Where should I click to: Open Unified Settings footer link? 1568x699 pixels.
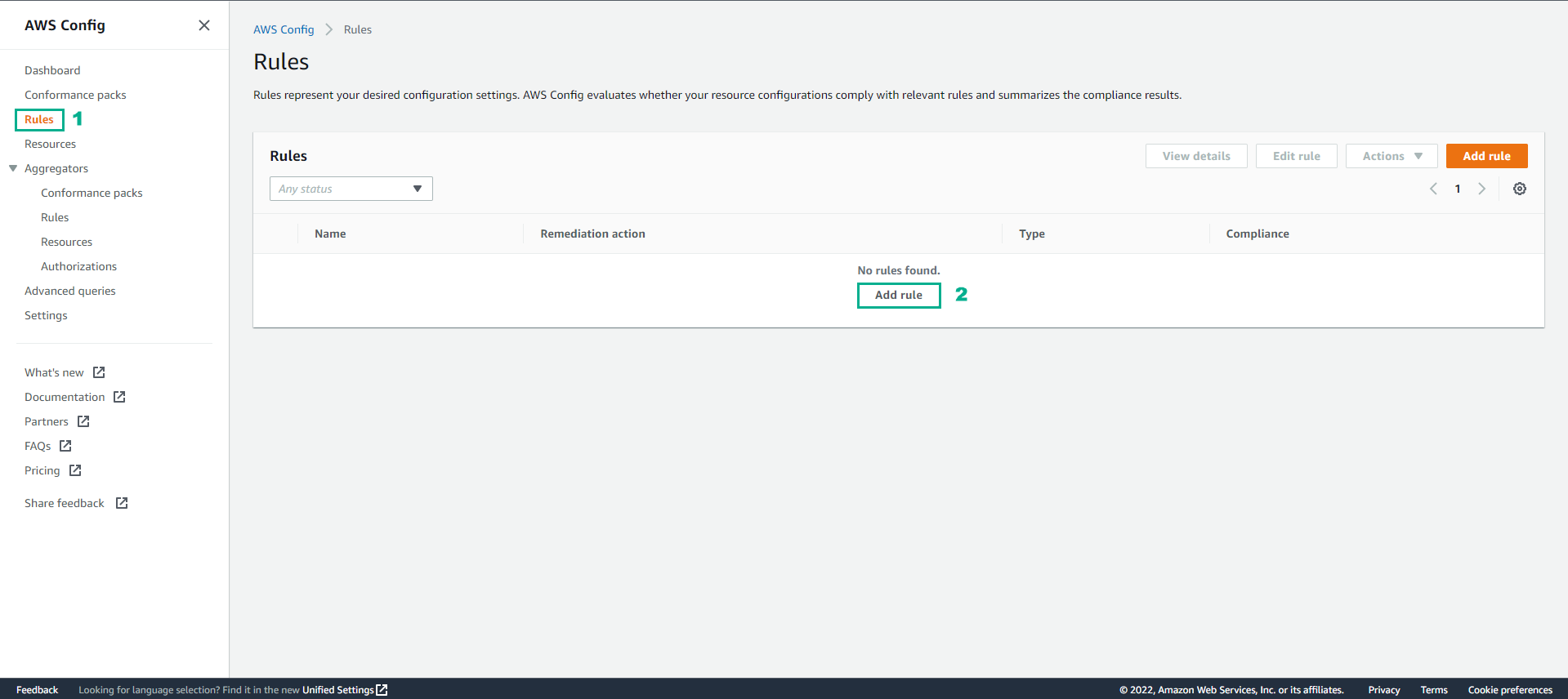(x=338, y=690)
